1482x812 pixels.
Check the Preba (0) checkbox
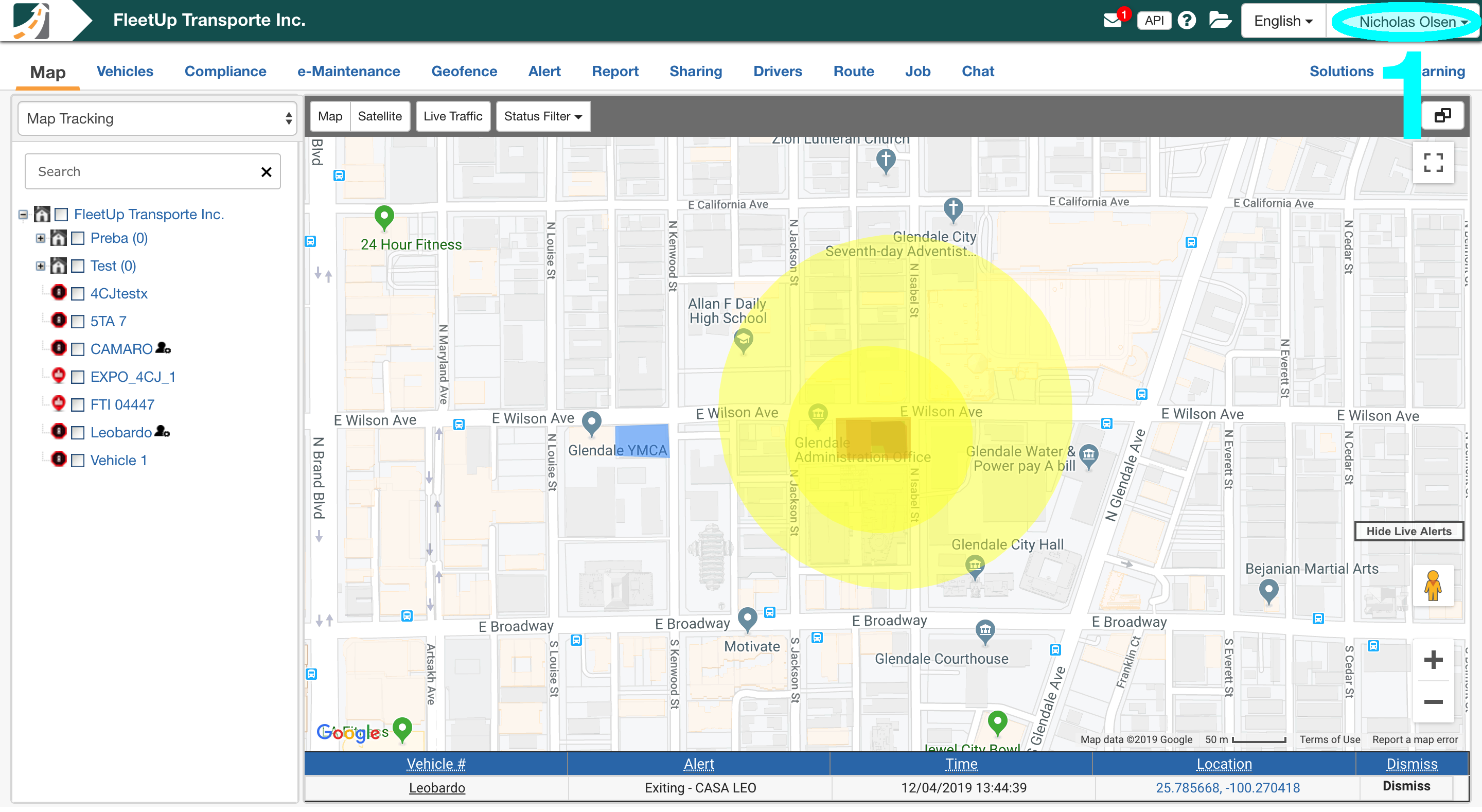click(x=78, y=238)
